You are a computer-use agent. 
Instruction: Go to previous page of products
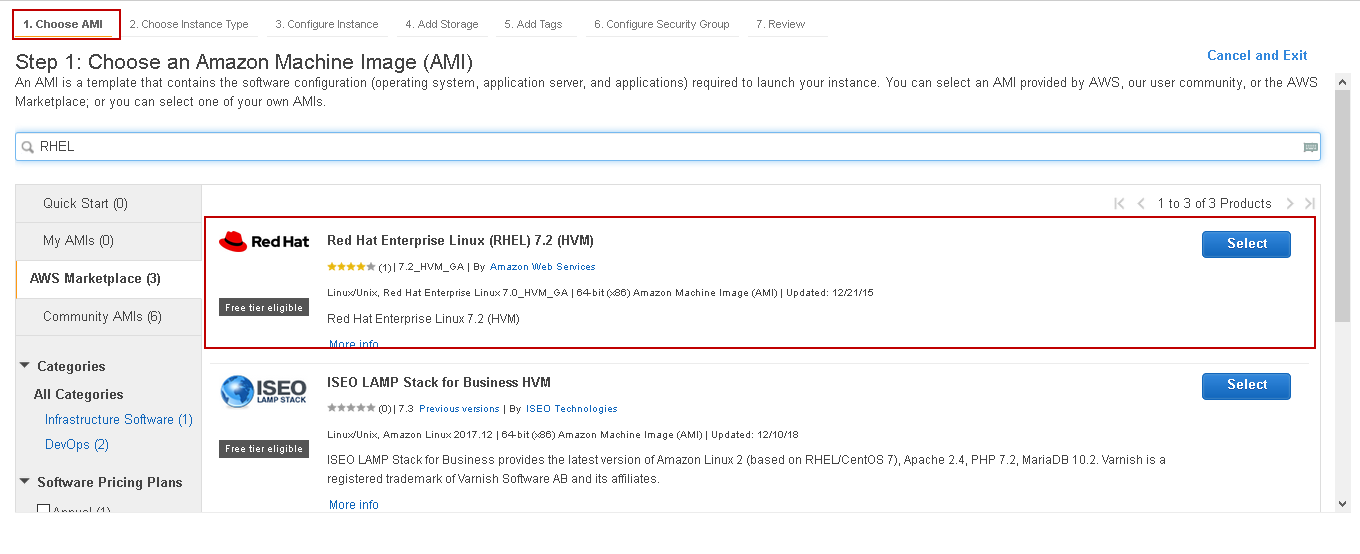[1141, 204]
